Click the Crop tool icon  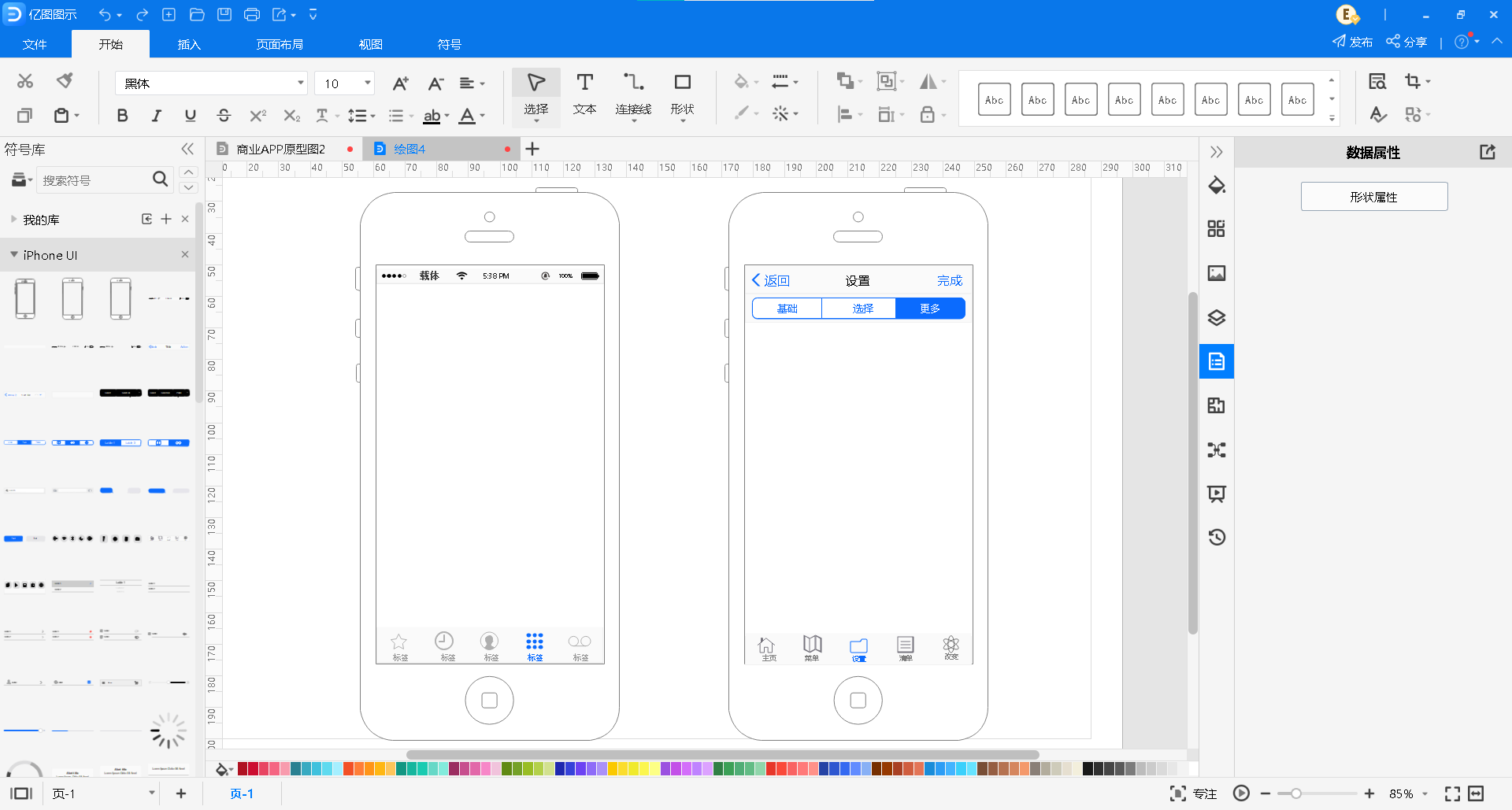click(1412, 81)
